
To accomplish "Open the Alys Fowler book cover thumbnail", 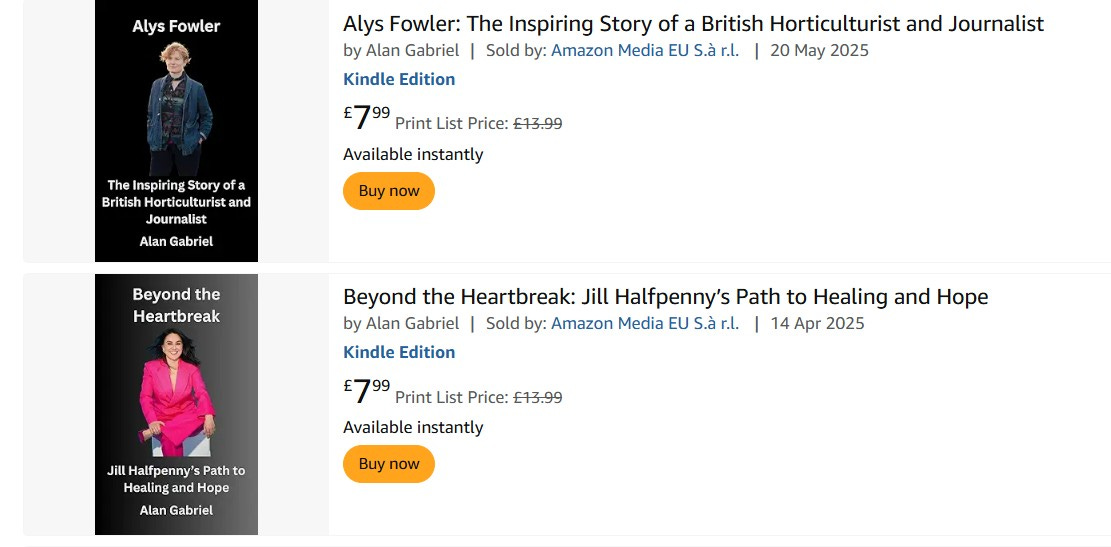I will point(176,131).
